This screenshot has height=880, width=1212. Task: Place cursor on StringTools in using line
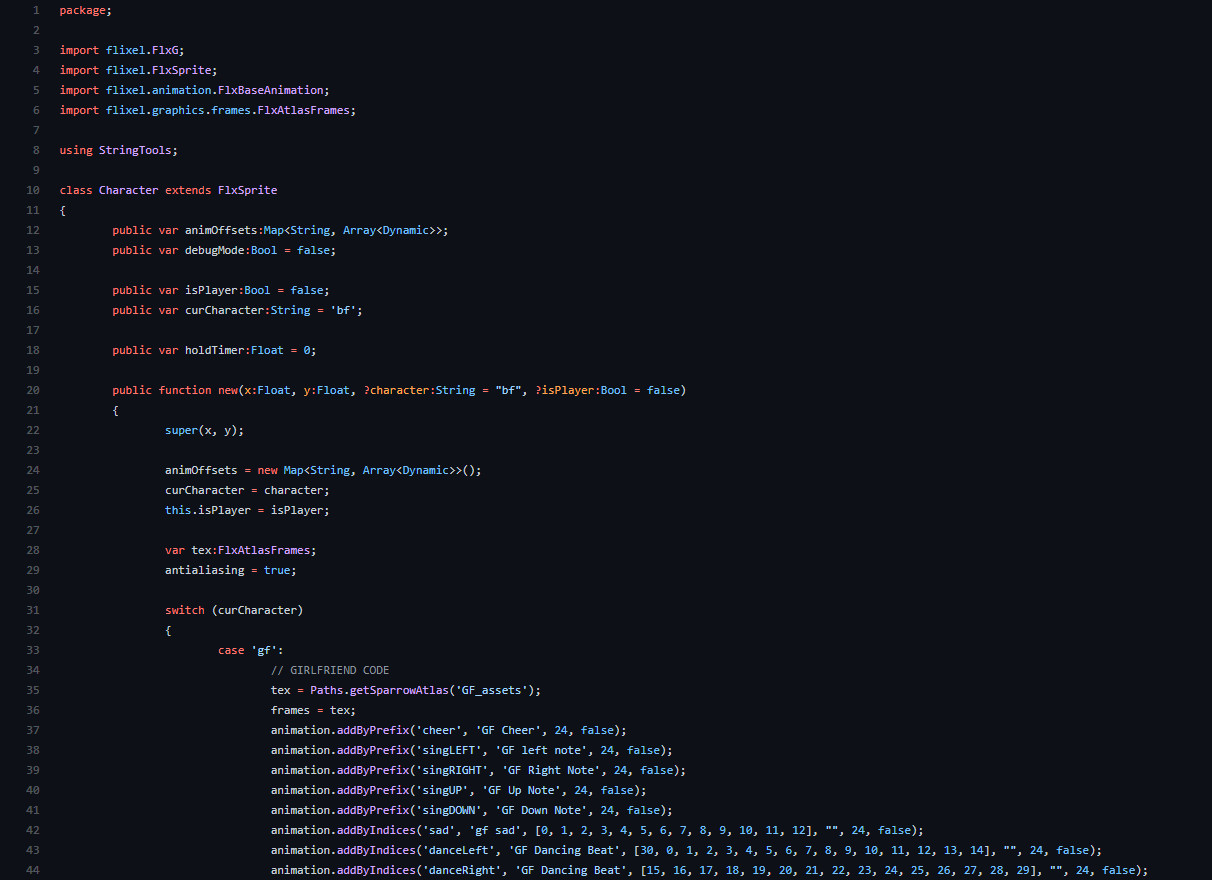[137, 150]
